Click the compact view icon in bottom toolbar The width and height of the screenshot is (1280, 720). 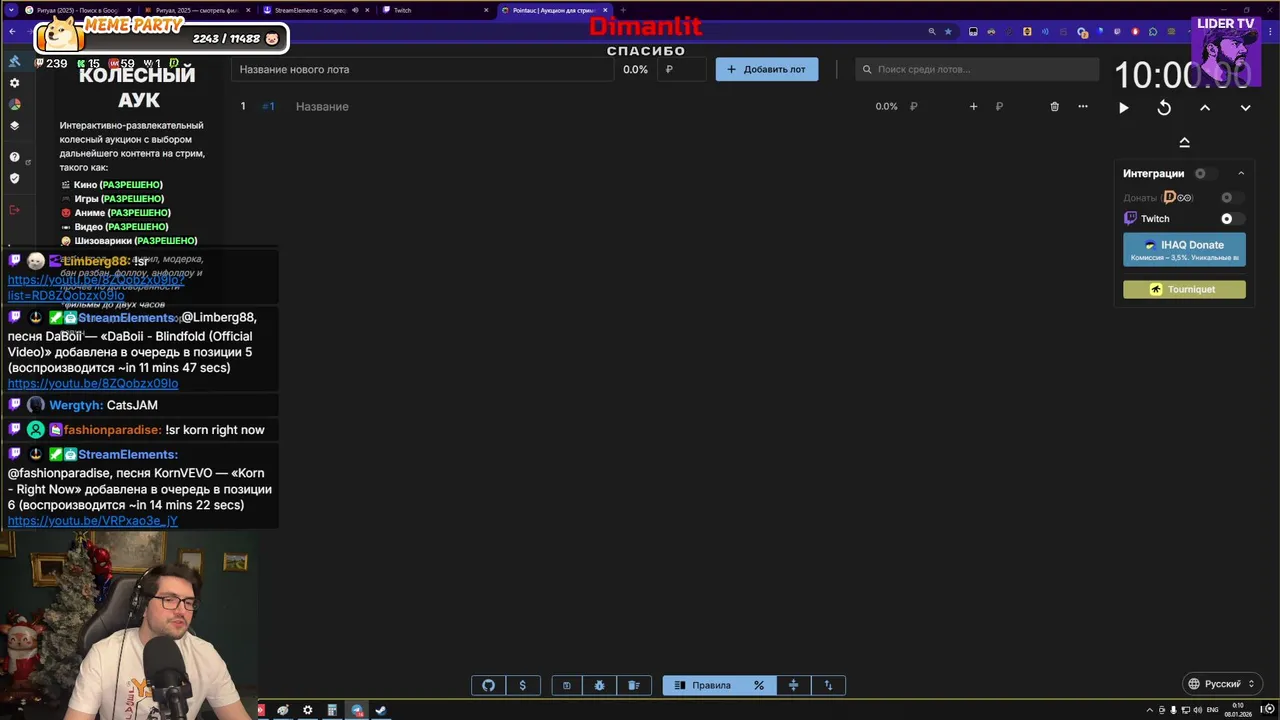[x=794, y=685]
